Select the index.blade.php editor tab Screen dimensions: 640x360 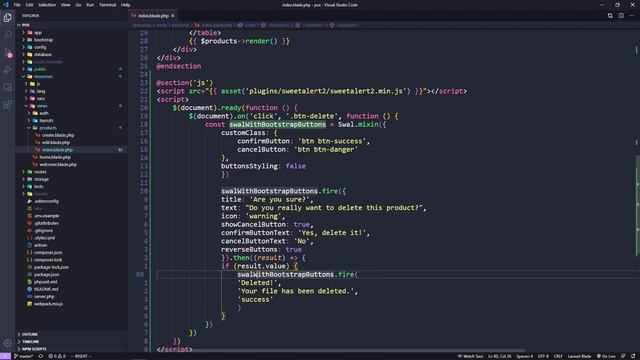153,16
